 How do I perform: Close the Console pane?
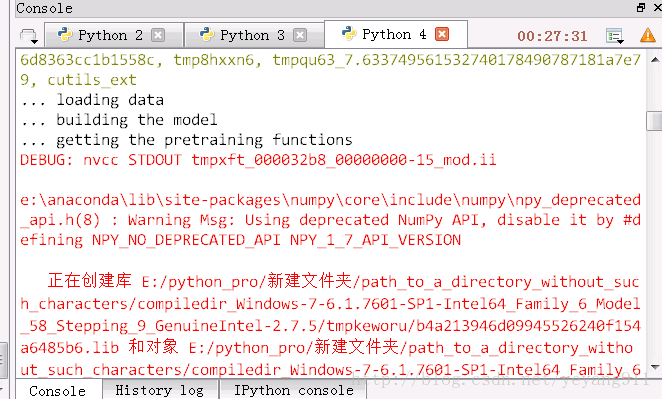pyautogui.click(x=658, y=7)
